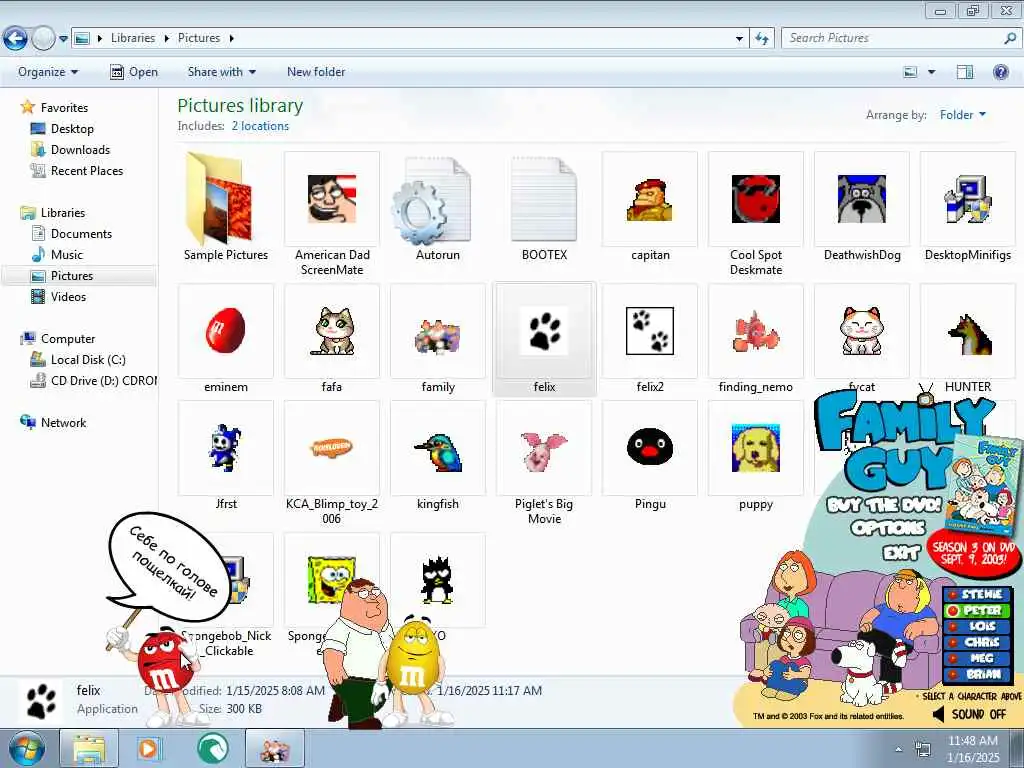This screenshot has width=1024, height=768.
Task: Click Libraries in the address path
Action: (133, 38)
